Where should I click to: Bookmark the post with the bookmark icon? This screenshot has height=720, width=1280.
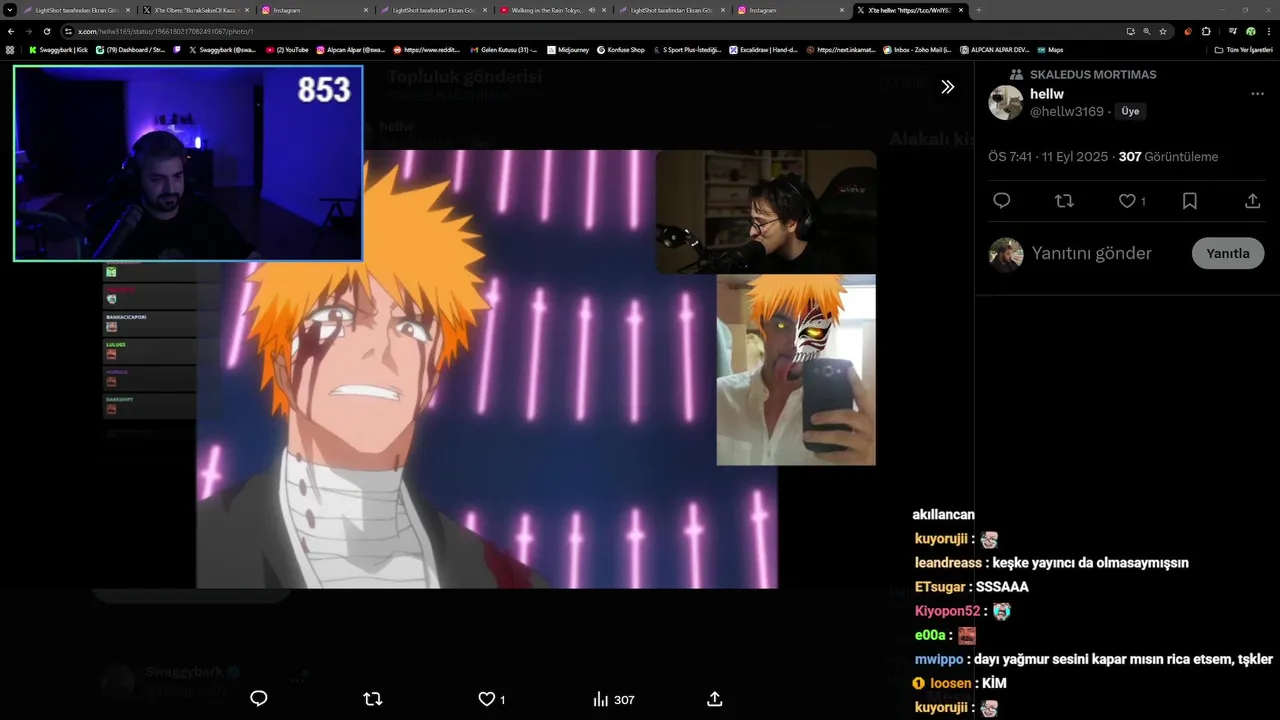tap(1190, 201)
